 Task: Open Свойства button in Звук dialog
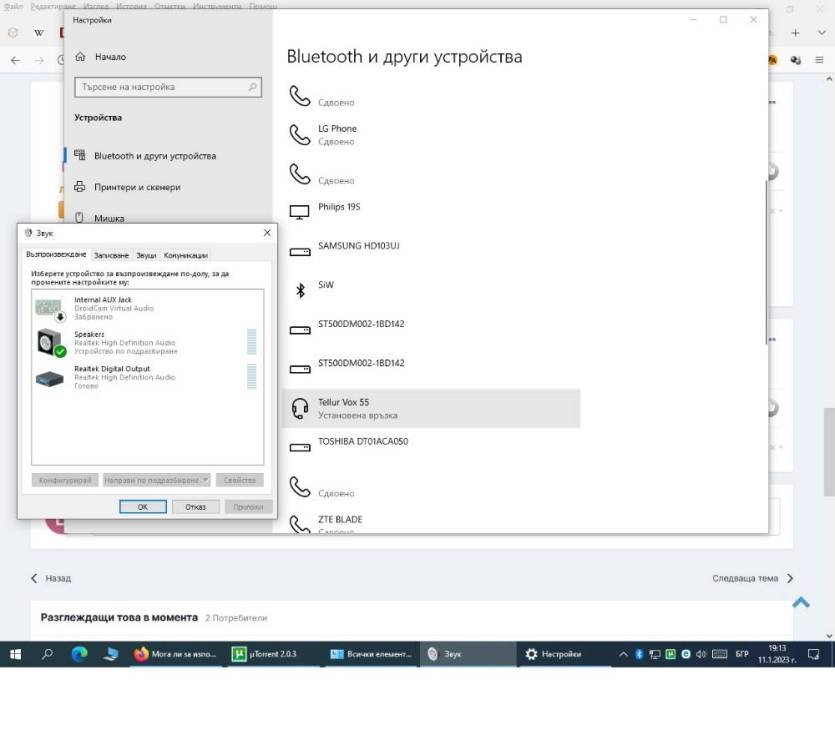click(240, 480)
